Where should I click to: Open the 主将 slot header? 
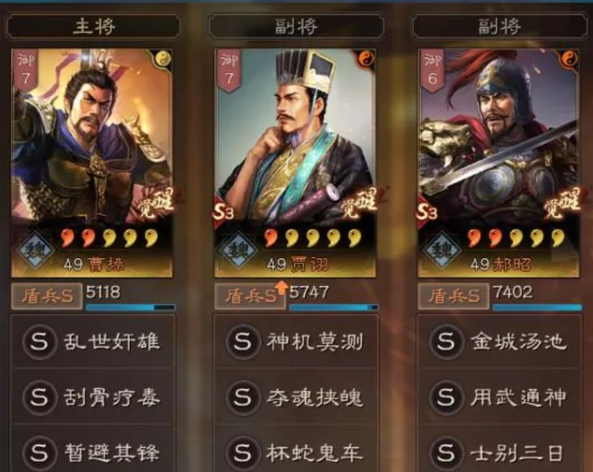[94, 26]
